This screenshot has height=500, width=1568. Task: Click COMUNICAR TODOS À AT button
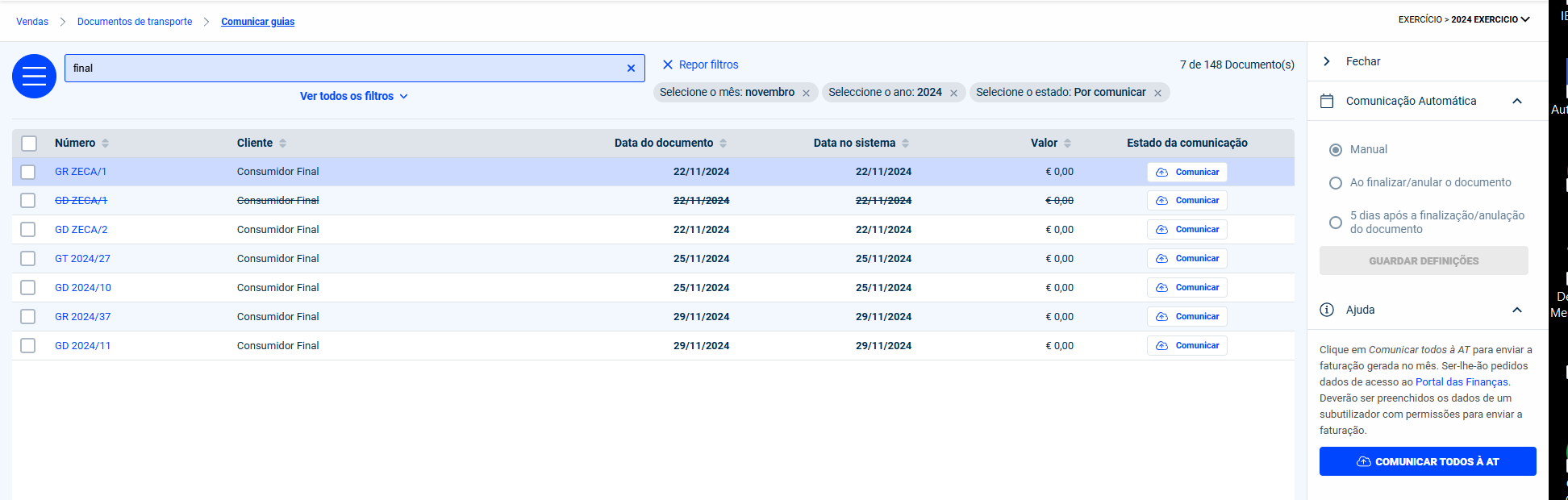(1428, 461)
